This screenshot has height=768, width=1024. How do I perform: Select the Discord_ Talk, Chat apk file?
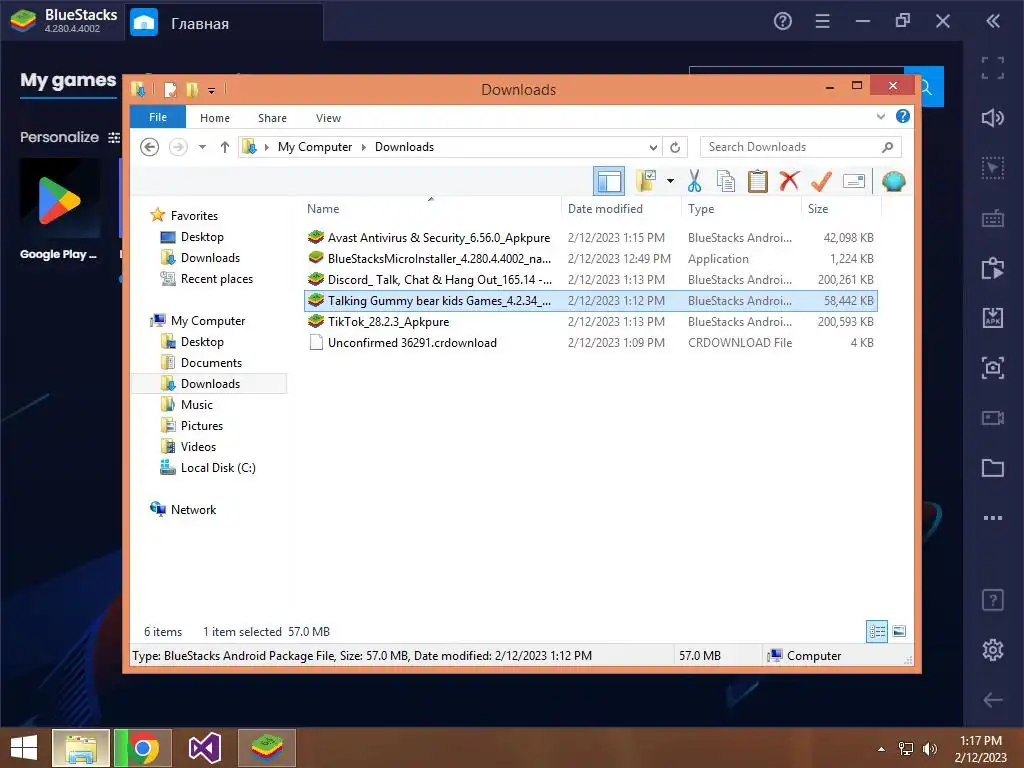tap(590, 280)
